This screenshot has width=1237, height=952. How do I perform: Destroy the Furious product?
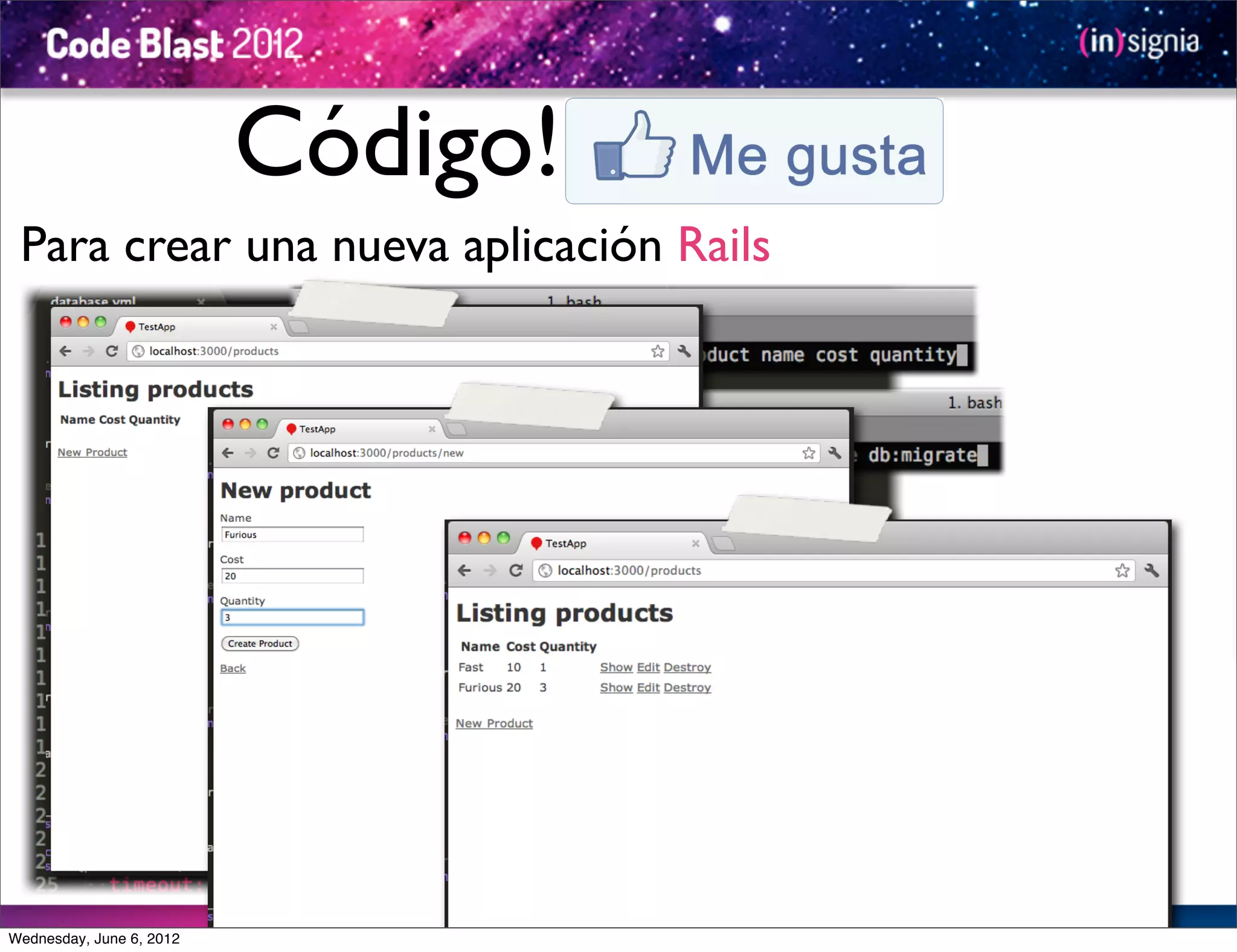(x=687, y=687)
